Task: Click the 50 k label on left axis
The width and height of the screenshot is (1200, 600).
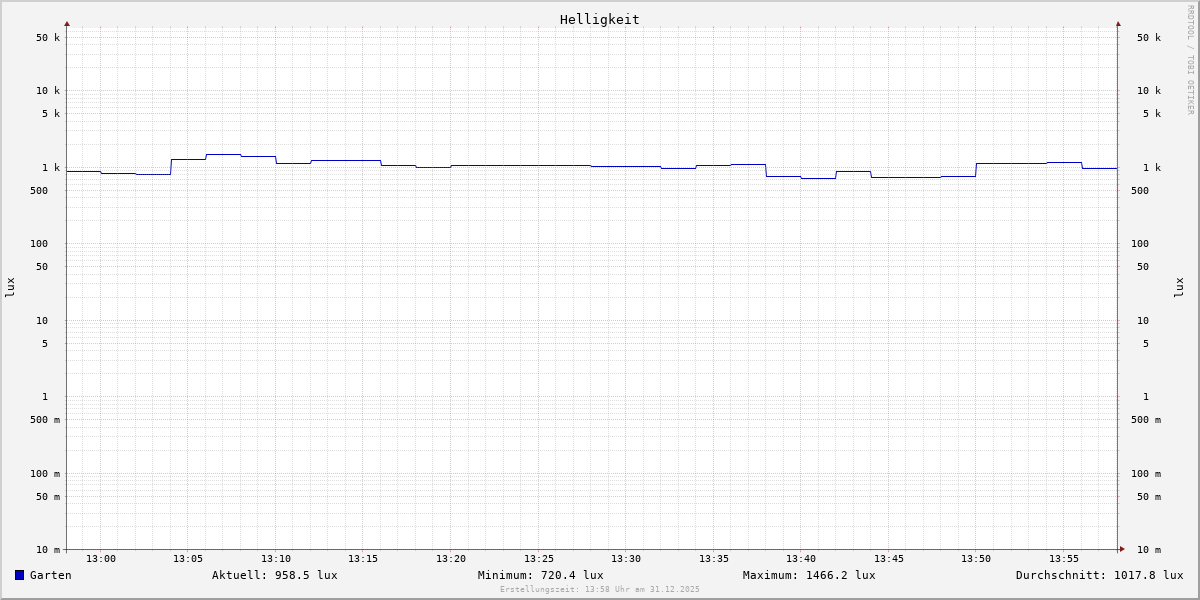Action: [x=48, y=38]
